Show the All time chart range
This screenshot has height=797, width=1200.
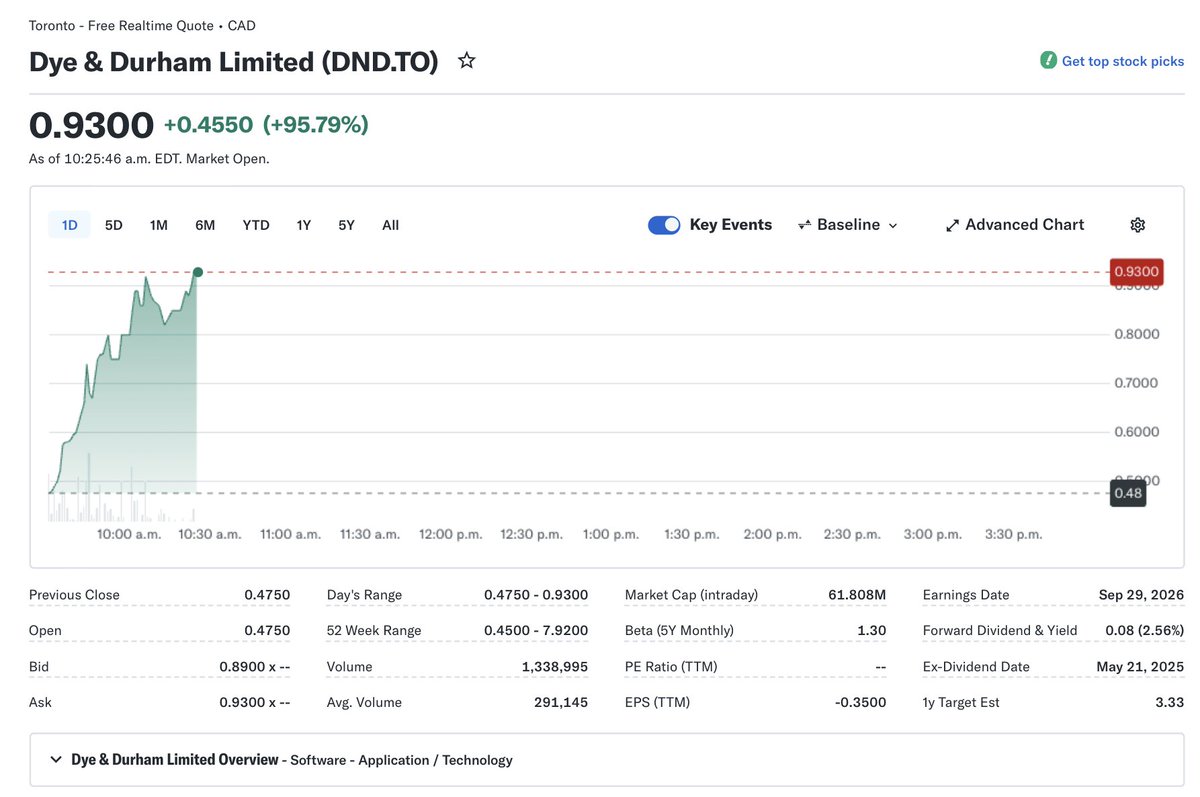[390, 225]
